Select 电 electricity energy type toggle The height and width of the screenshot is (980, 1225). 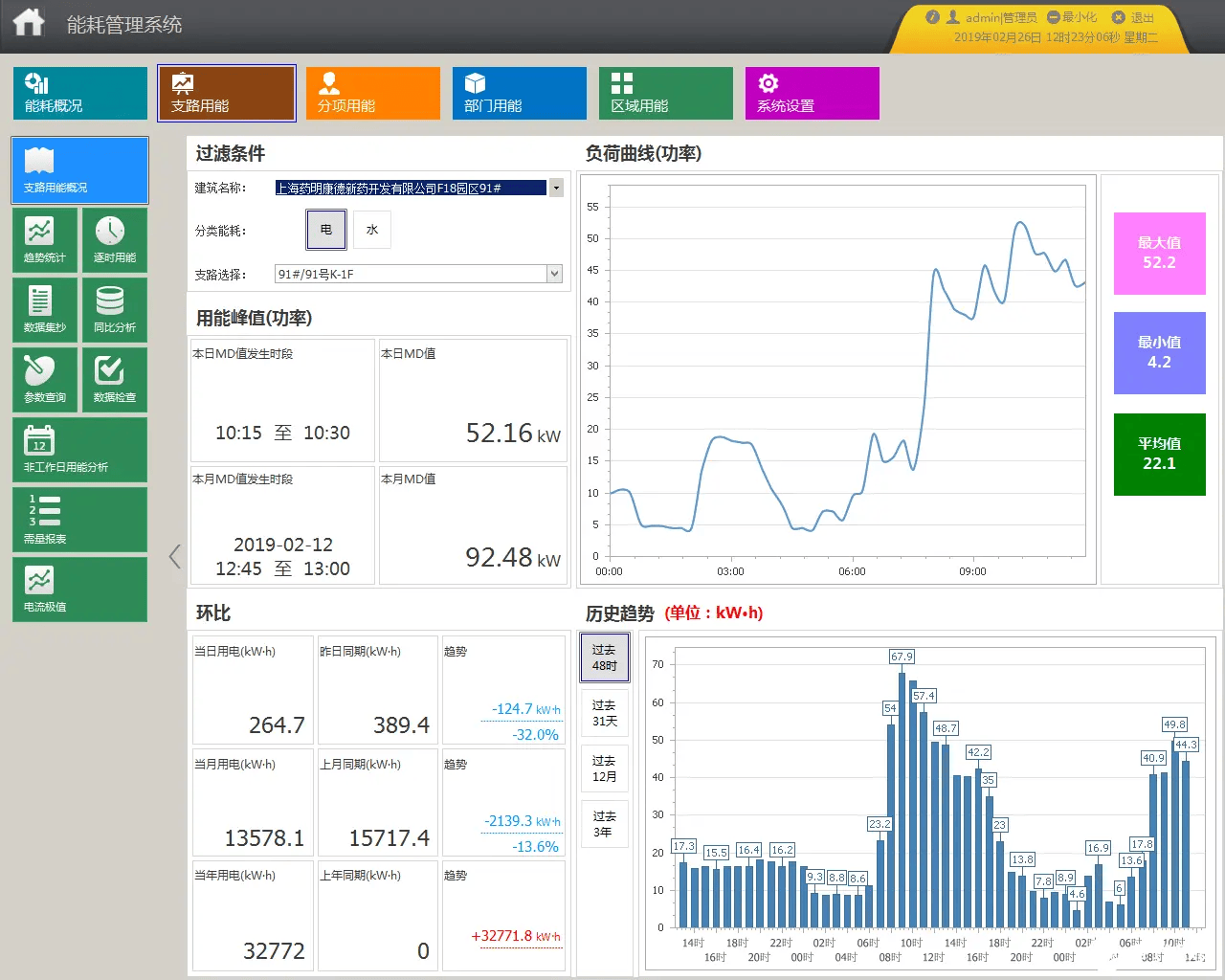(326, 230)
